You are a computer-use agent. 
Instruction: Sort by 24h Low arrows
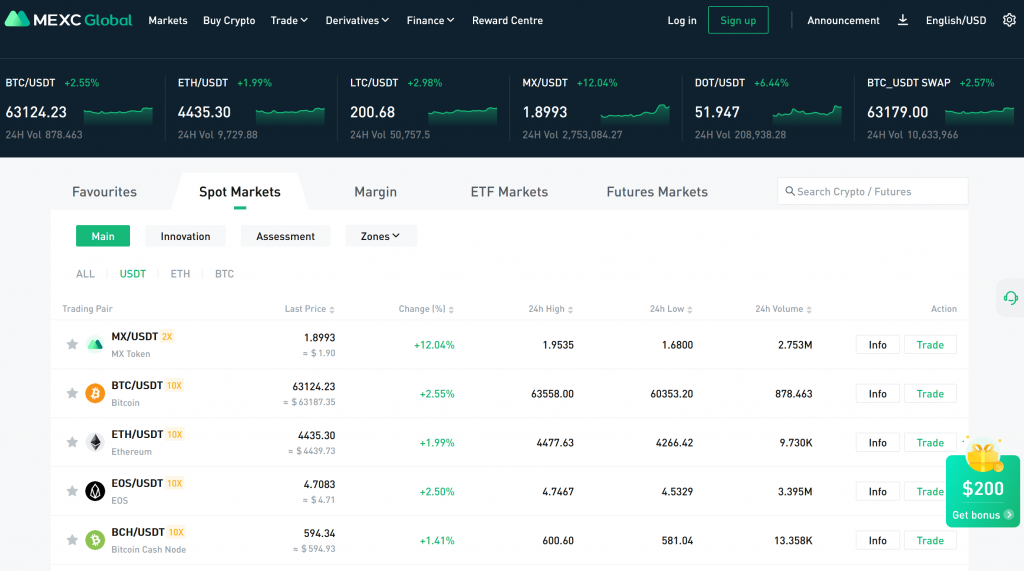pos(690,310)
